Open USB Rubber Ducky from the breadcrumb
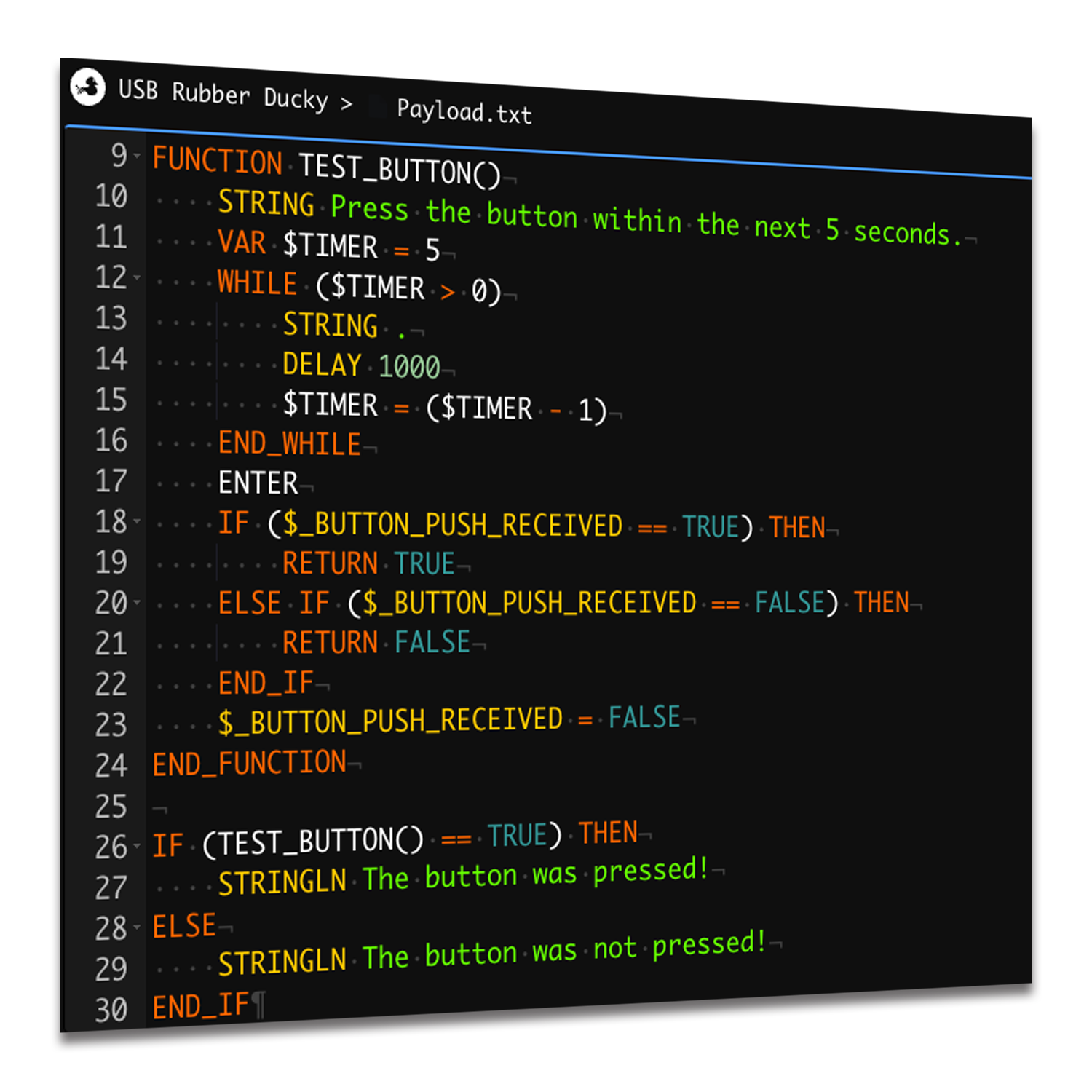The image size is (1092, 1092). [x=223, y=92]
